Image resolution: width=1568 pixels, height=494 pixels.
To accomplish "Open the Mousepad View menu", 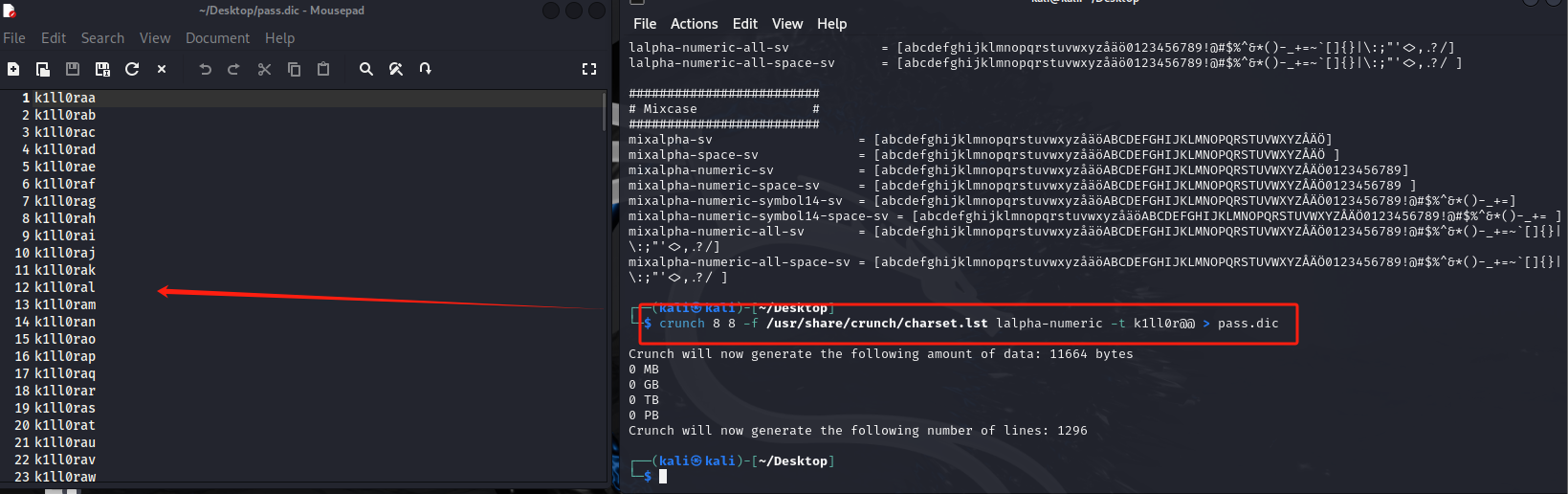I will [x=155, y=38].
